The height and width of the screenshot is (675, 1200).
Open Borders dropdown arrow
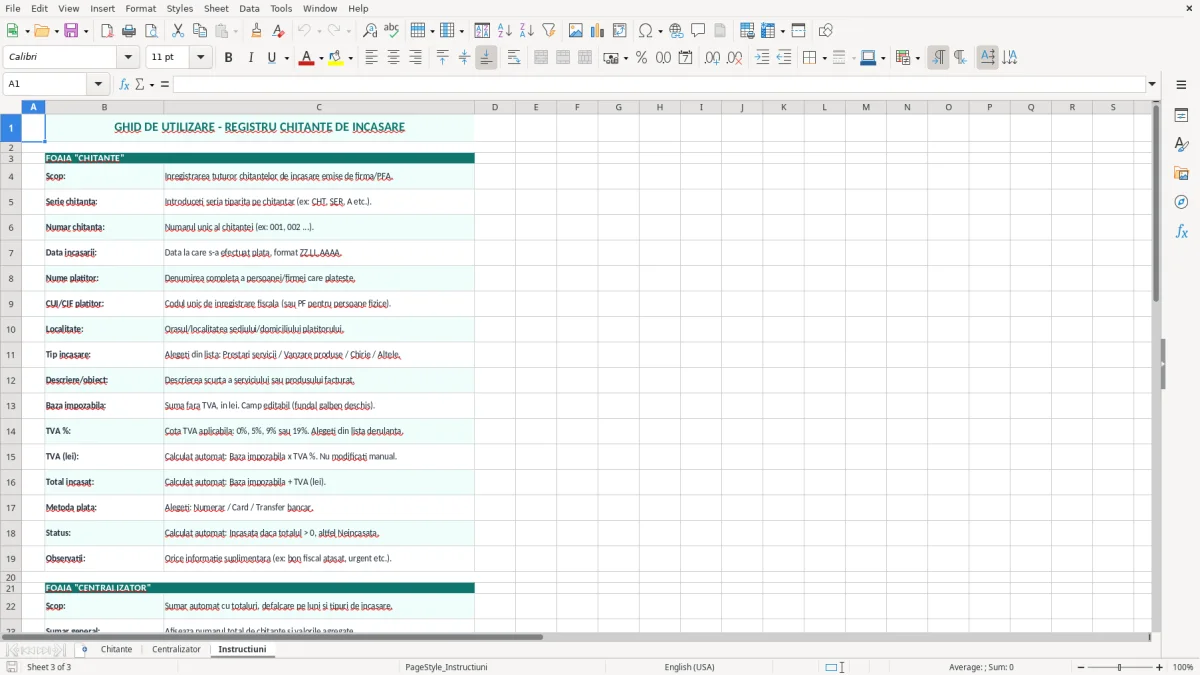click(824, 58)
